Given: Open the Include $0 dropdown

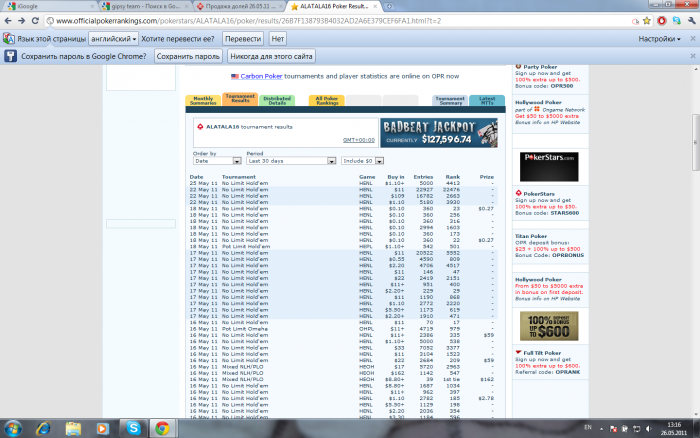Looking at the screenshot, I should (x=362, y=161).
